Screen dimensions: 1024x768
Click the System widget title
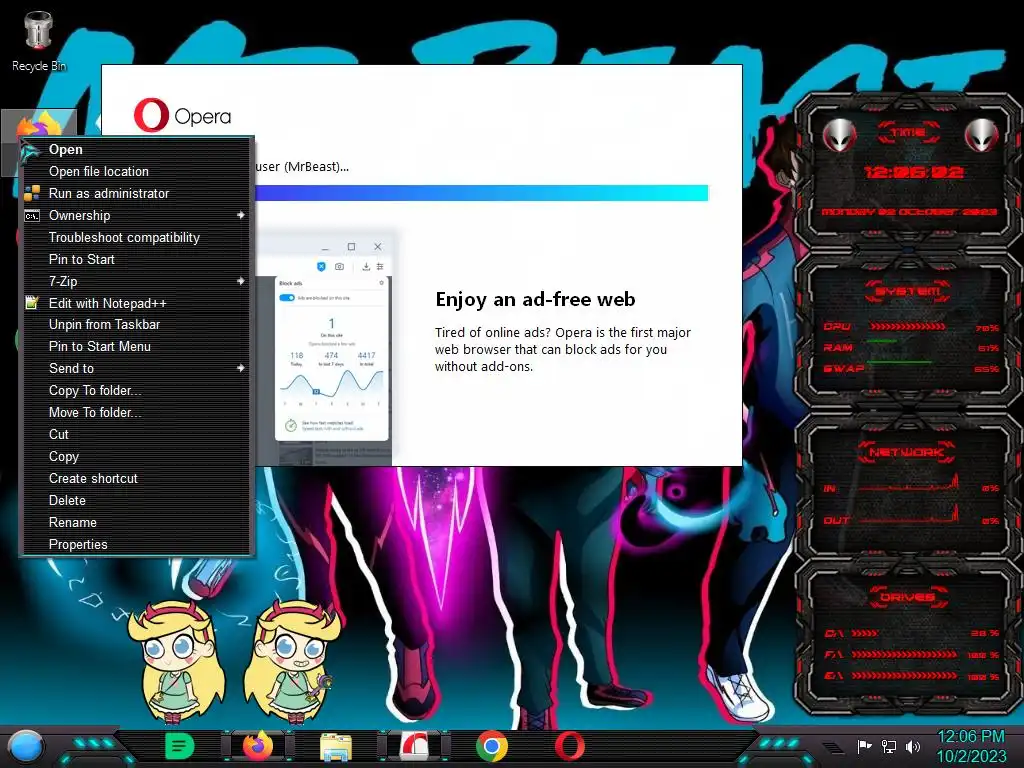pyautogui.click(x=908, y=291)
